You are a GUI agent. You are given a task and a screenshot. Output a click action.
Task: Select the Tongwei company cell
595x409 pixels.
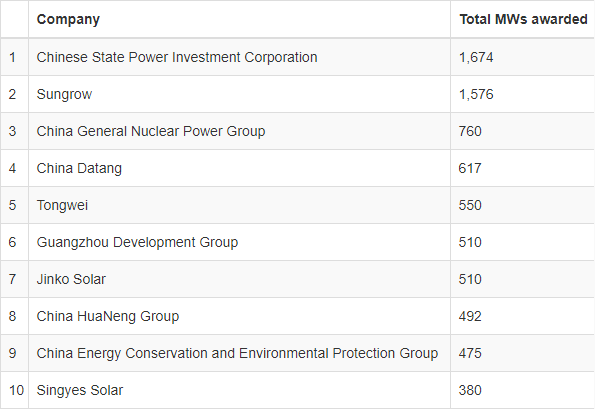pyautogui.click(x=239, y=205)
